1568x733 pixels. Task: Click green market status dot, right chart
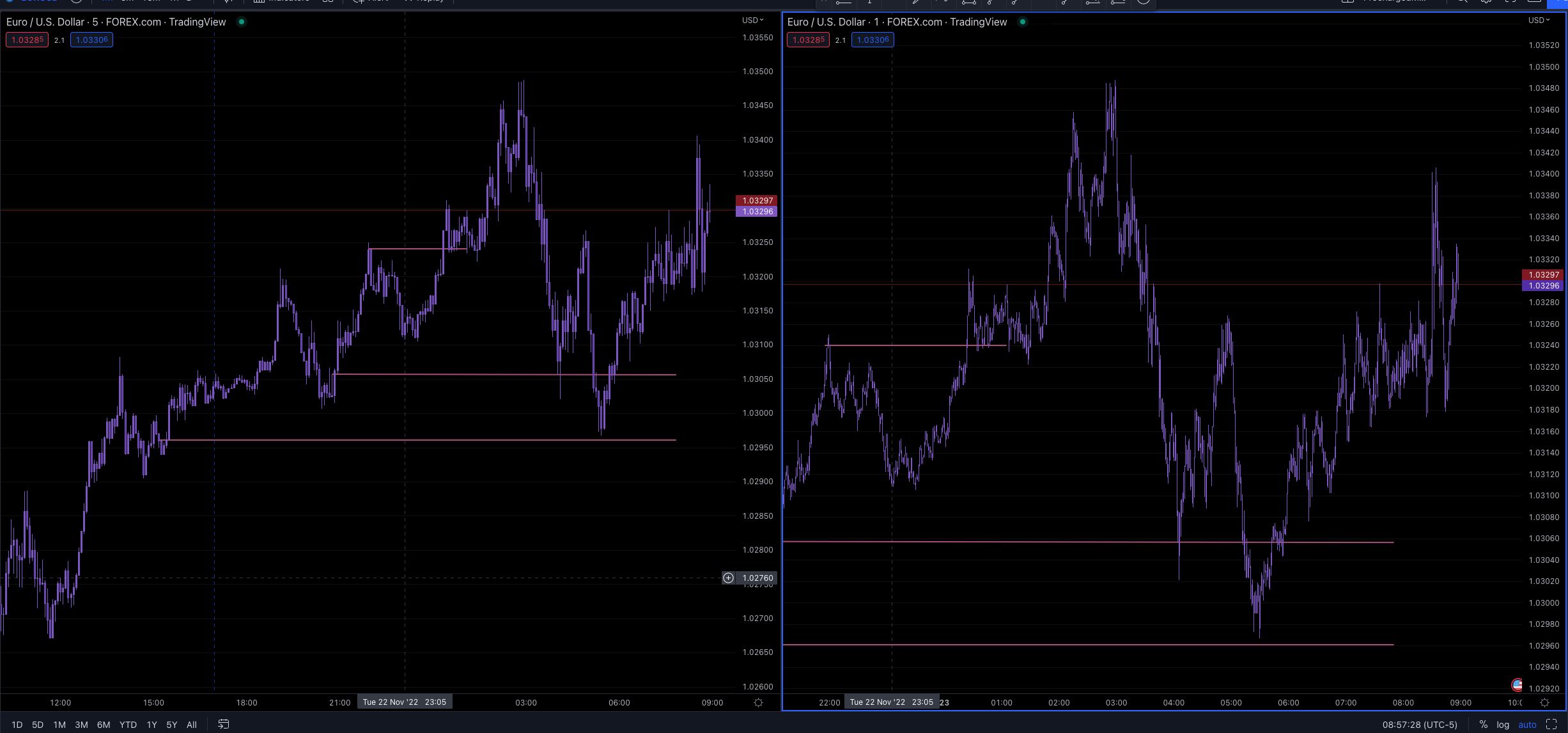click(1023, 22)
